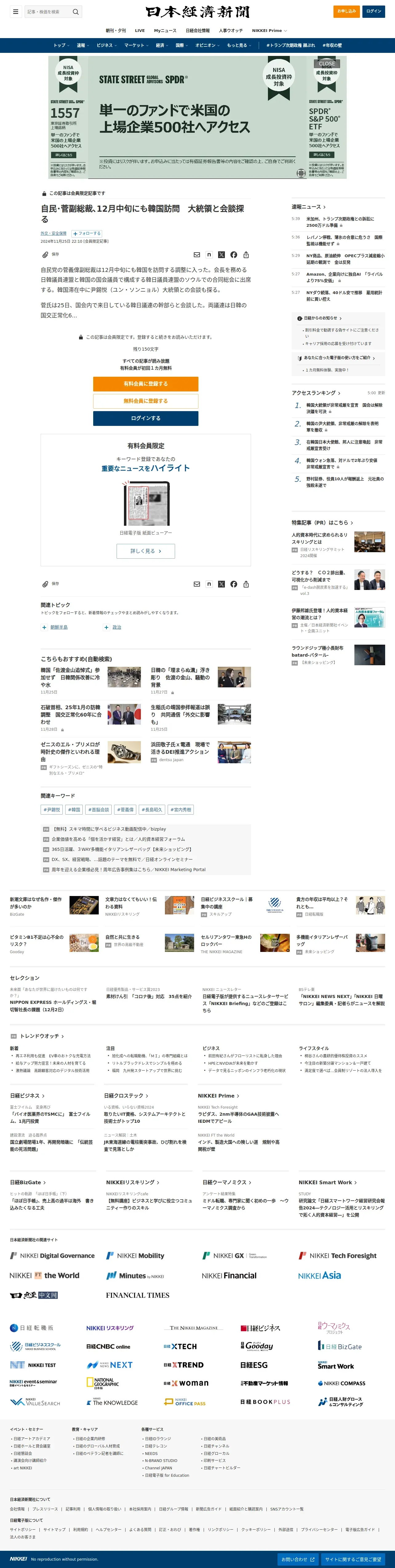Click the ログイン button in header
Image resolution: width=395 pixels, height=1568 pixels.
[374, 11]
